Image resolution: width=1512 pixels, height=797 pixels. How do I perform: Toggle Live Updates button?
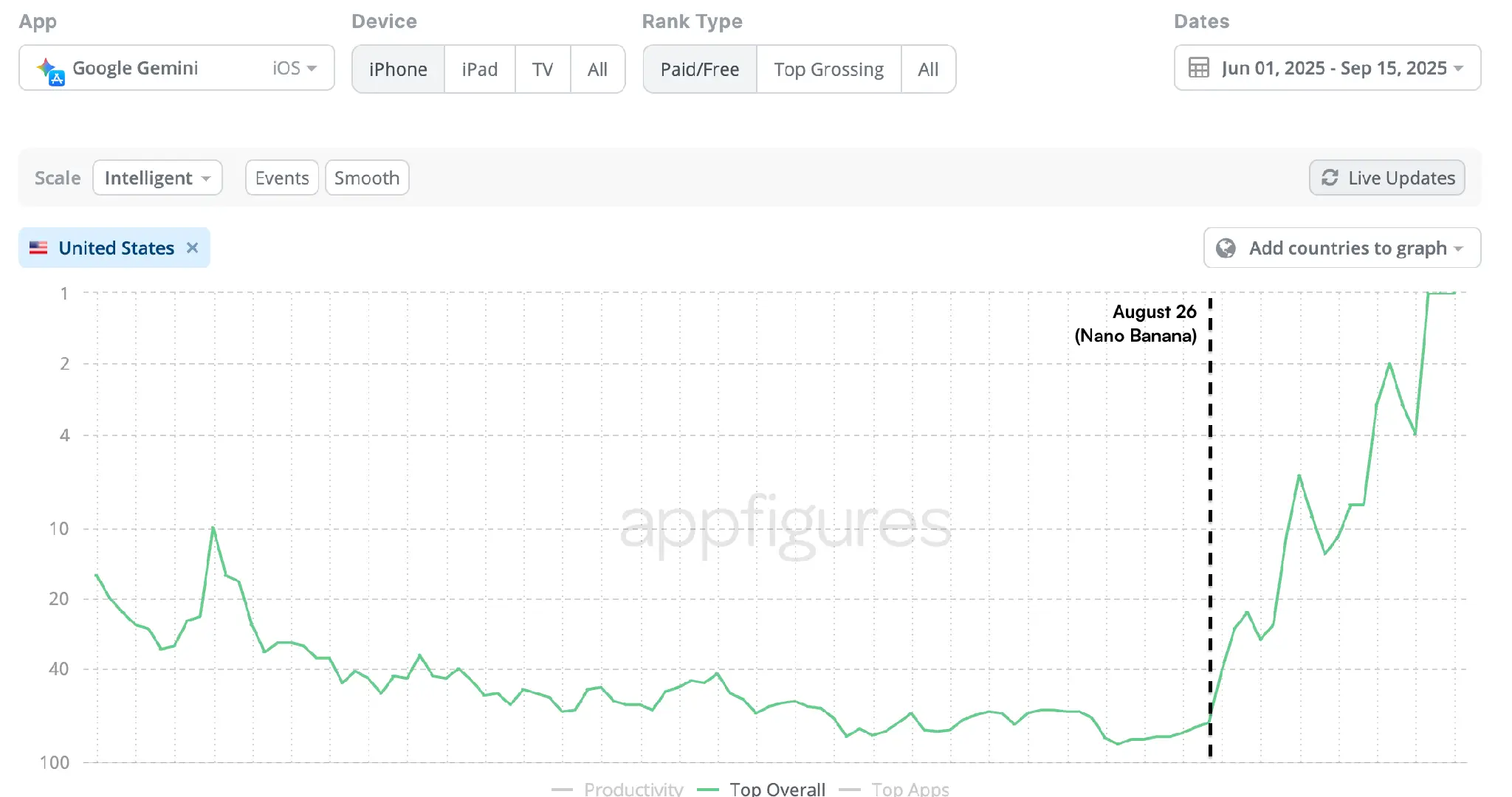tap(1386, 178)
